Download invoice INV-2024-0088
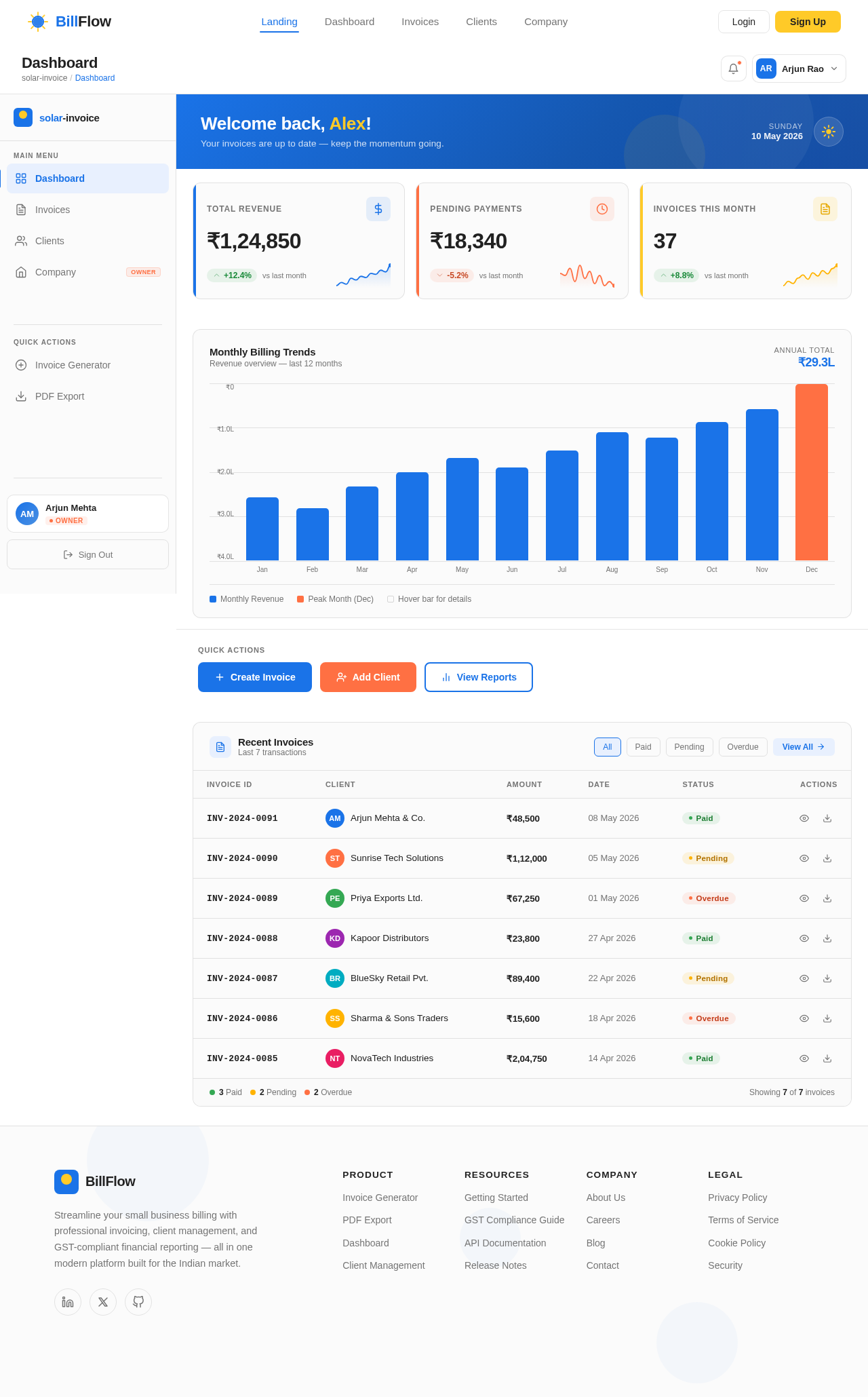 (x=827, y=938)
